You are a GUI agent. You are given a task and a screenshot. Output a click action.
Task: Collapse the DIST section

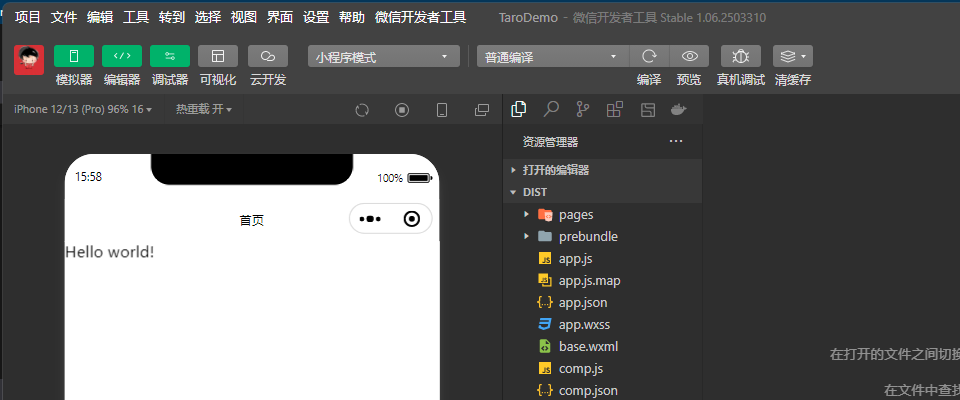pyautogui.click(x=602, y=192)
